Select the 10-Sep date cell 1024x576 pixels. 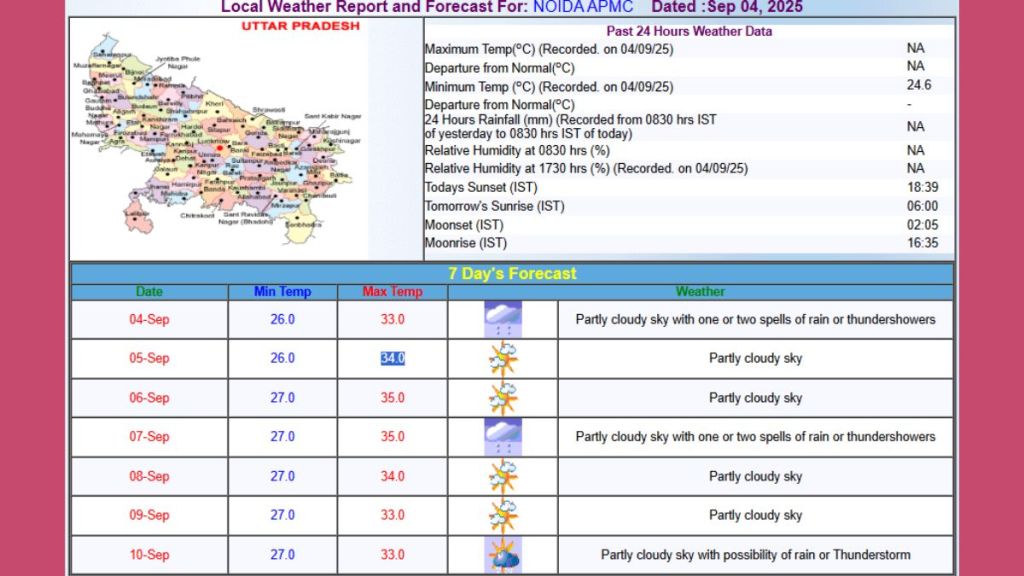149,554
